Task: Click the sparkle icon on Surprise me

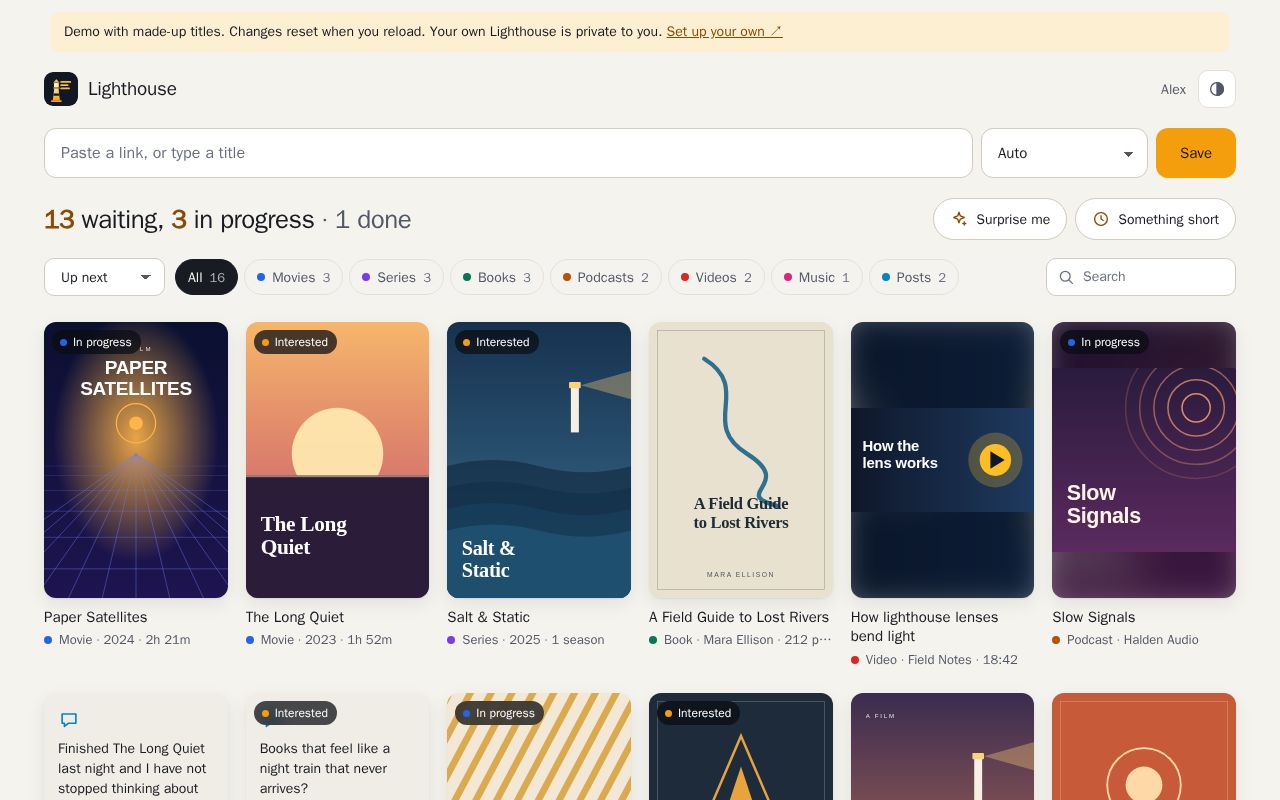Action: pos(960,219)
